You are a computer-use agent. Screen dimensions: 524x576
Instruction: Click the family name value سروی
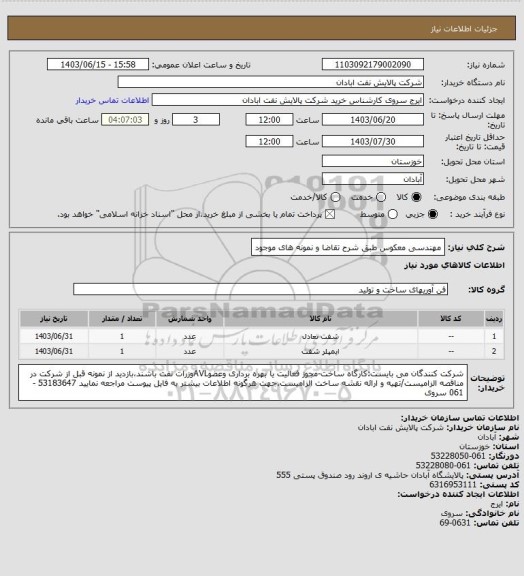coord(453,513)
